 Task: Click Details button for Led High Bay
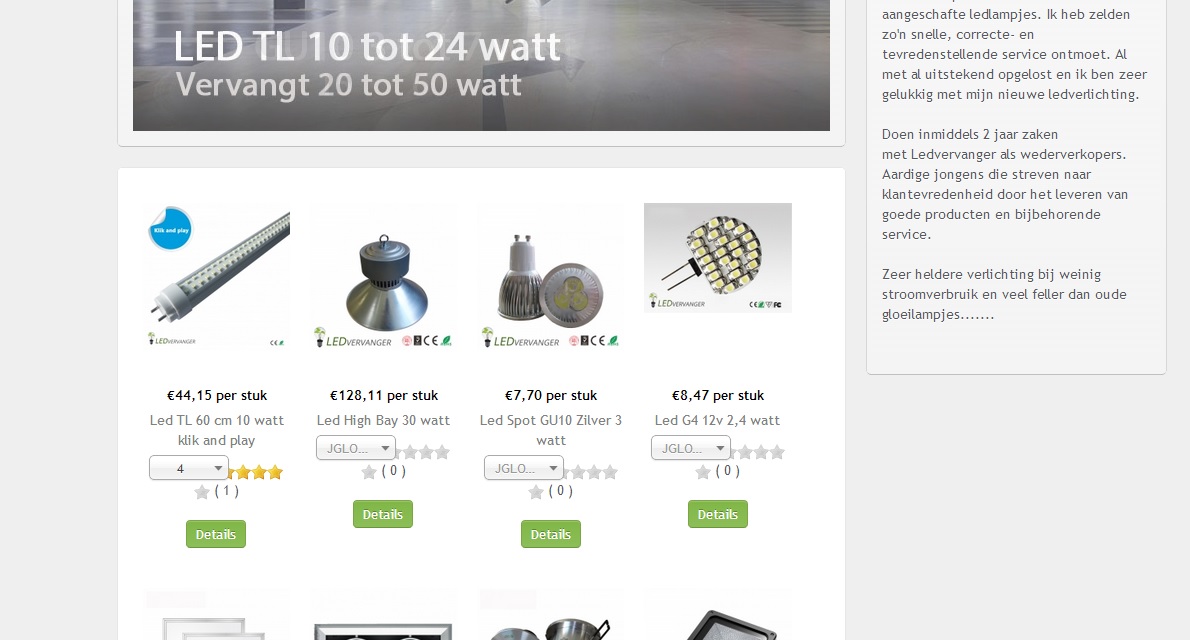pyautogui.click(x=382, y=514)
